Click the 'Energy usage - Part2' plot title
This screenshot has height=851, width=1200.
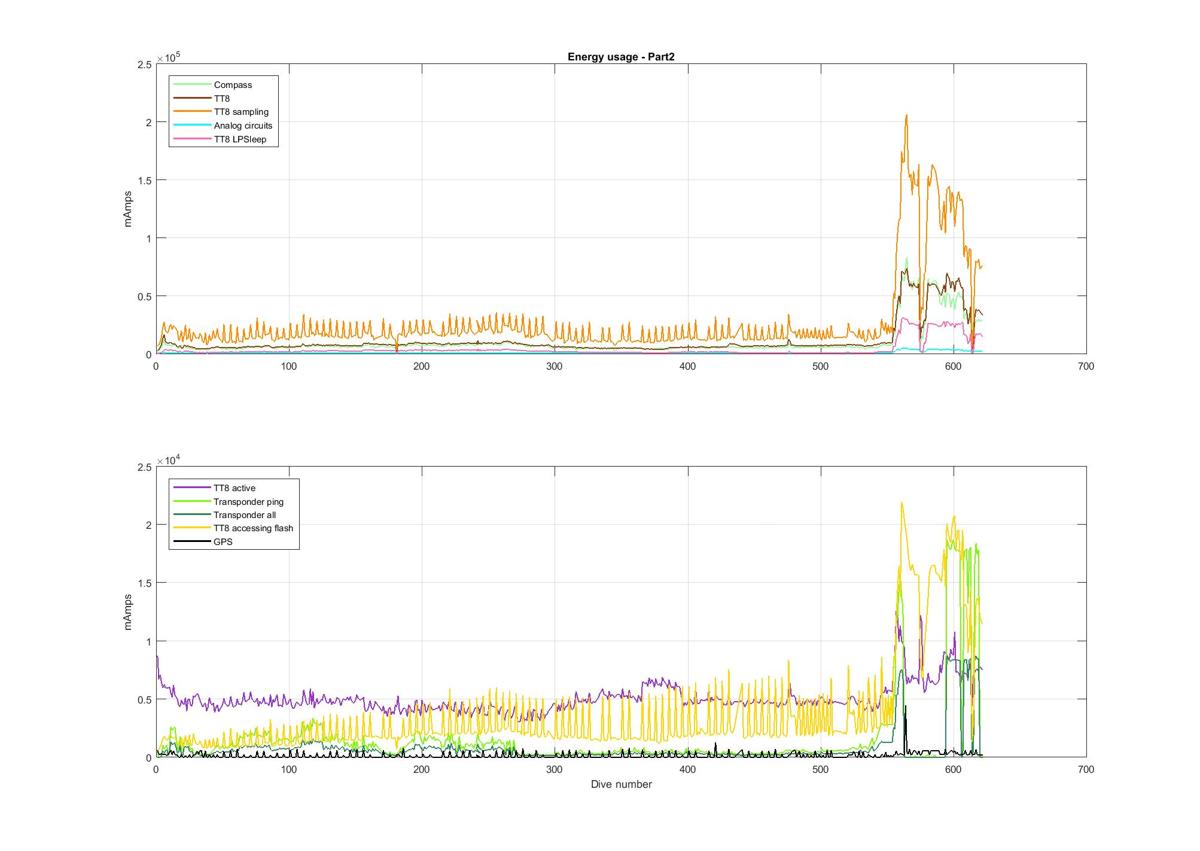click(620, 57)
